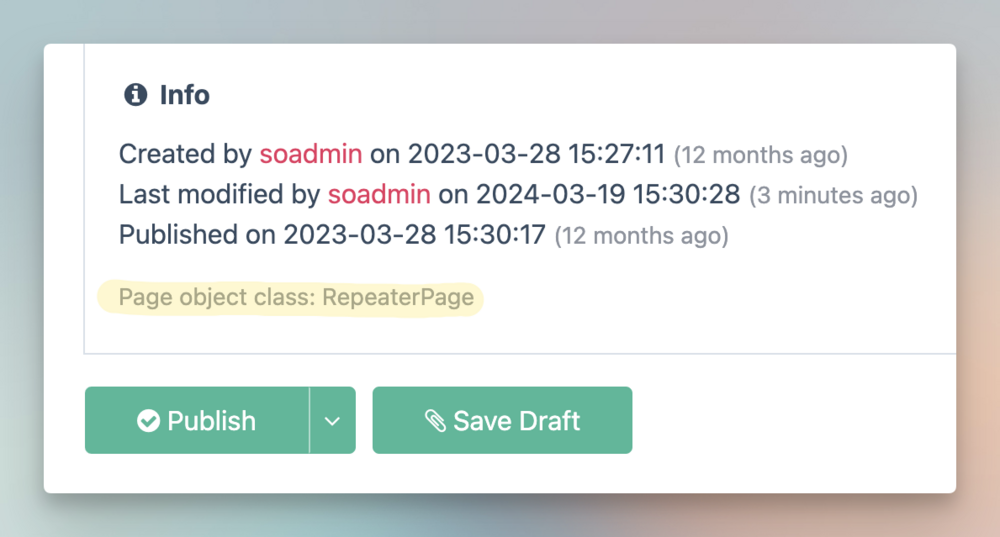Screen dimensions: 1000x537
Task: Click the modified timestamp 2024-03-19 15:30:28
Action: click(x=608, y=194)
